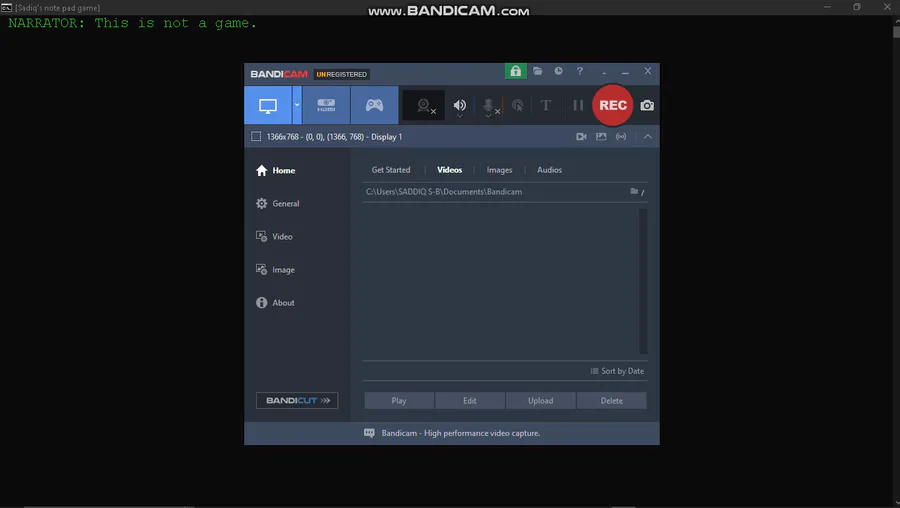Open the scheduled recording clock icon

[558, 71]
